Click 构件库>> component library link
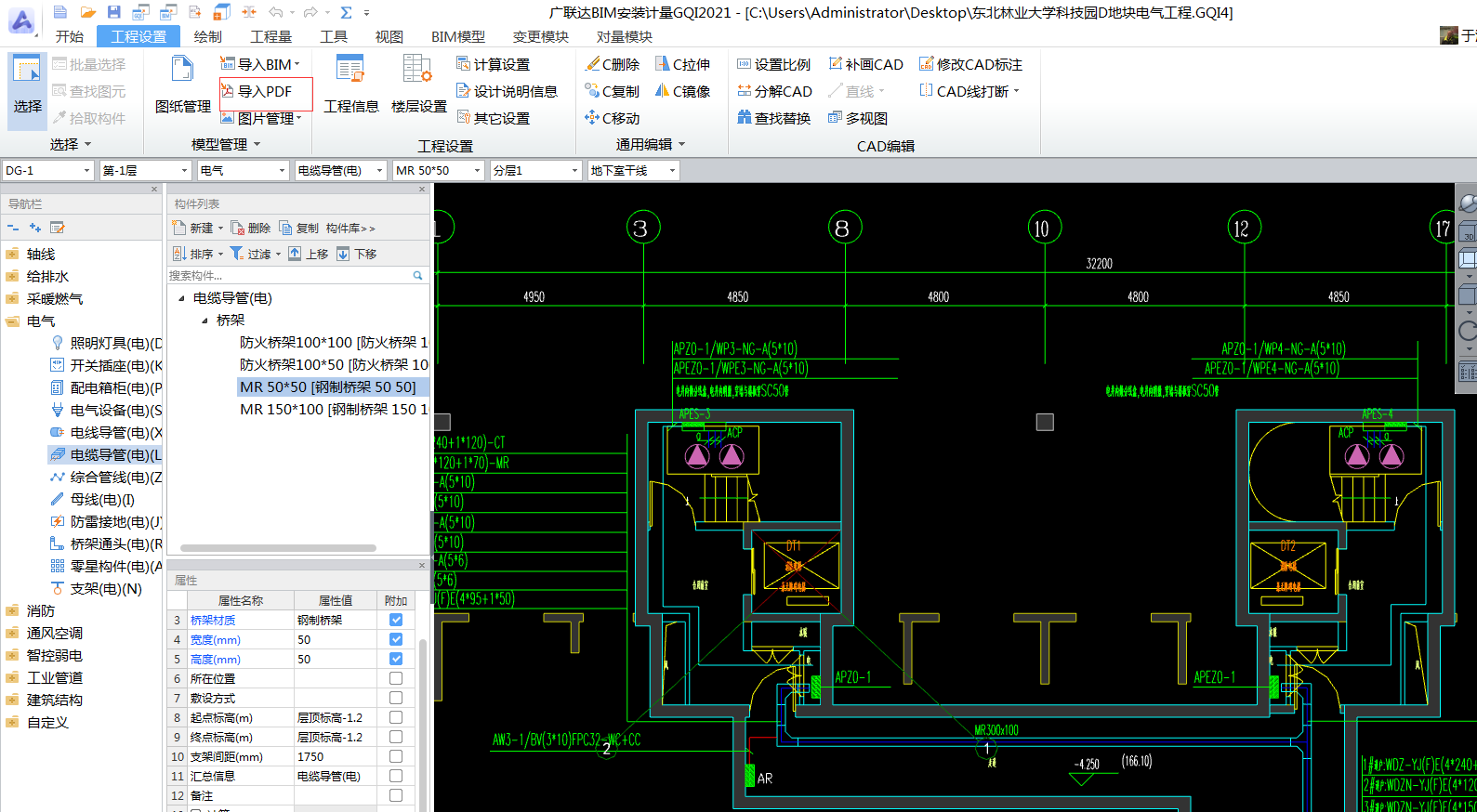Viewport: 1477px width, 812px height. [x=350, y=228]
